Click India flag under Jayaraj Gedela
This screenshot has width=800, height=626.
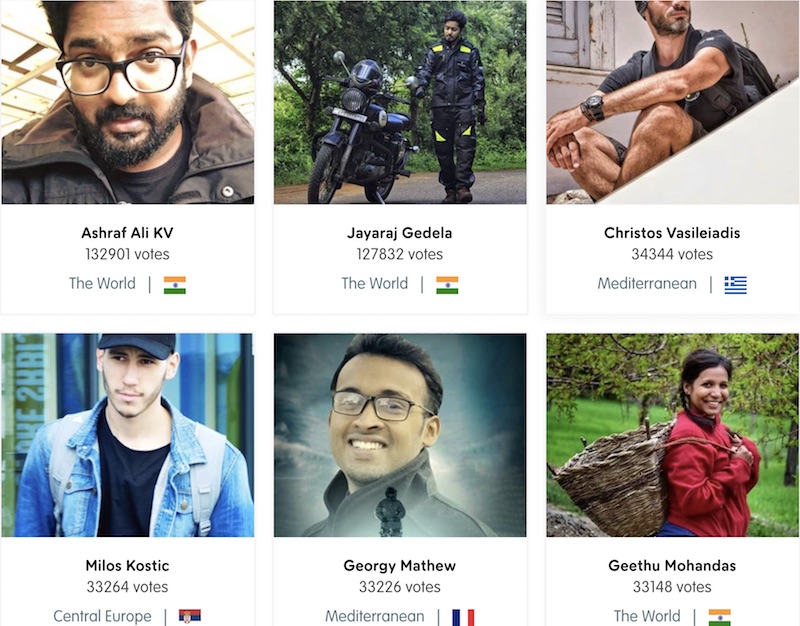pos(447,285)
